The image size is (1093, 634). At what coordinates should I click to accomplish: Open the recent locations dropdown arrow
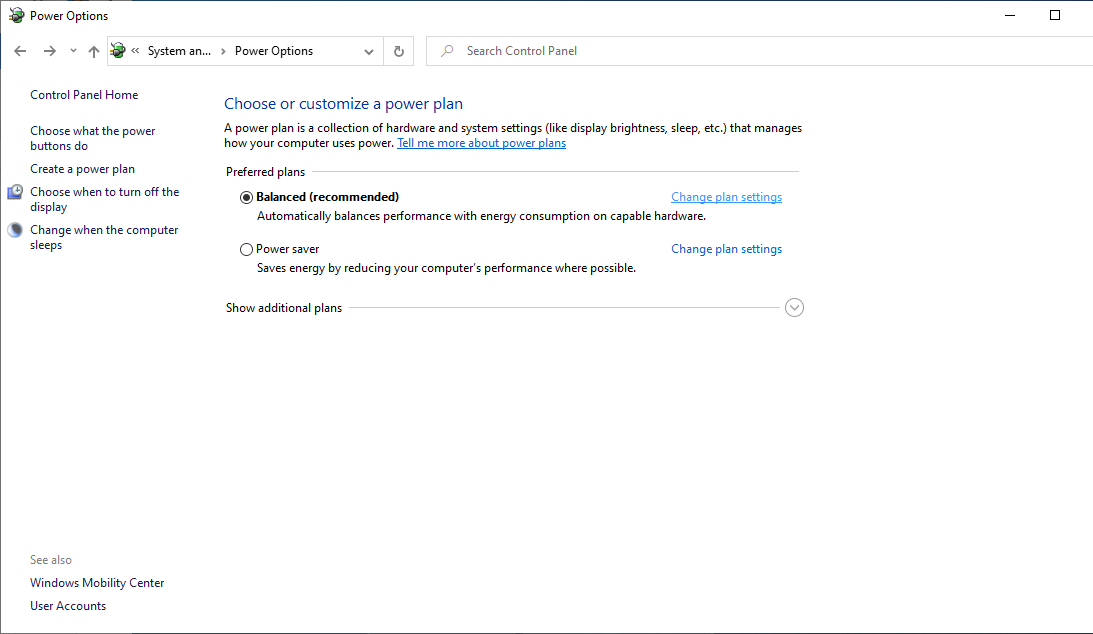pos(73,51)
